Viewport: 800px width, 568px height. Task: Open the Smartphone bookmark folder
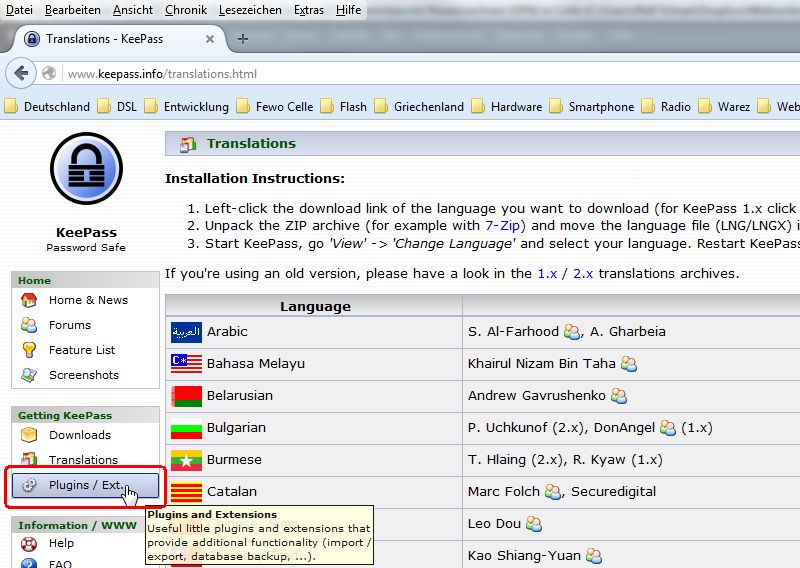[x=592, y=107]
